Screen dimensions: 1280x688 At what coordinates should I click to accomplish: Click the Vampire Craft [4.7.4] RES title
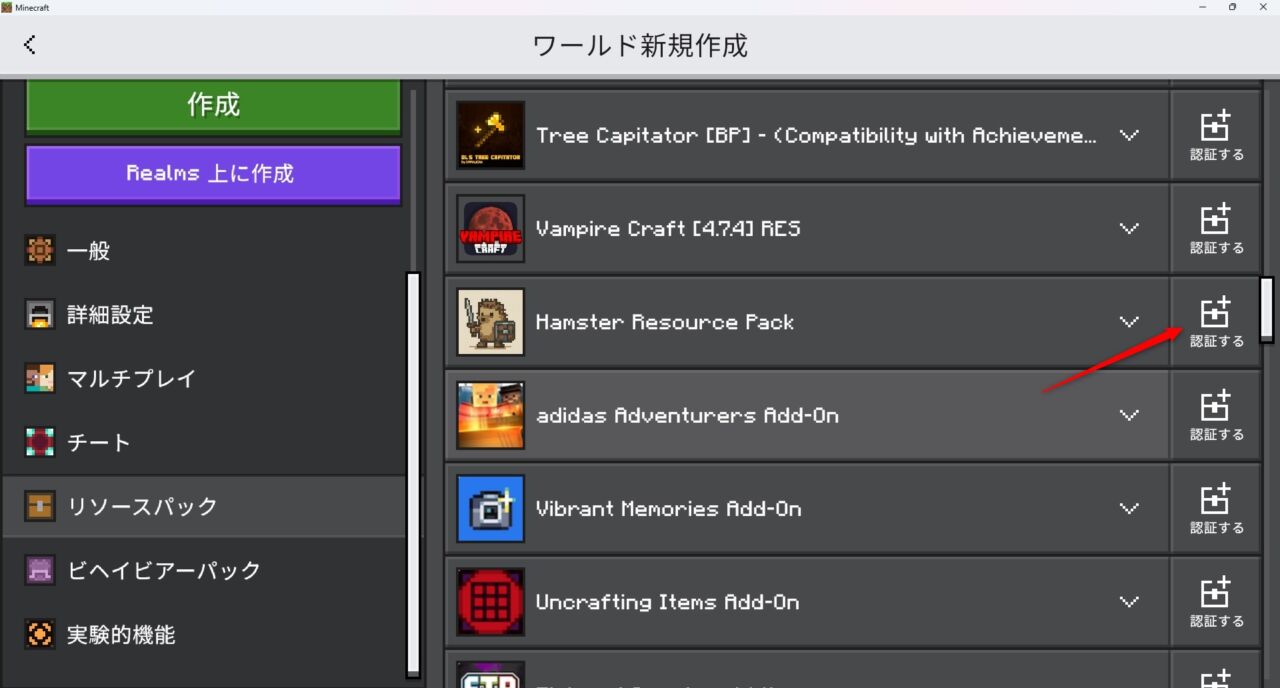tap(668, 229)
